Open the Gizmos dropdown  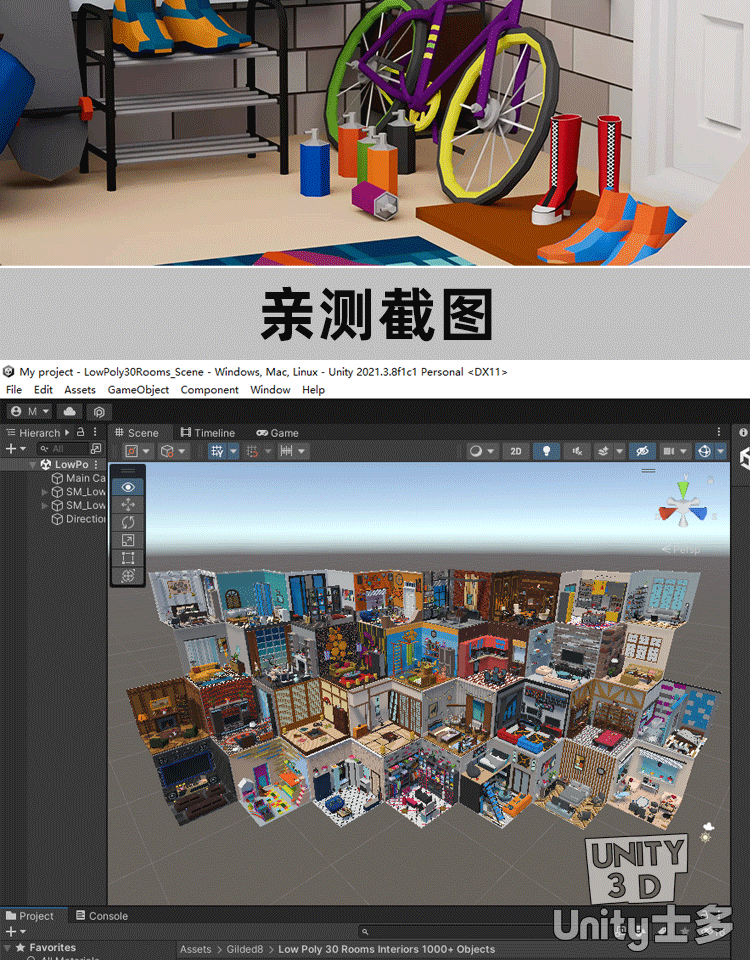pos(711,452)
